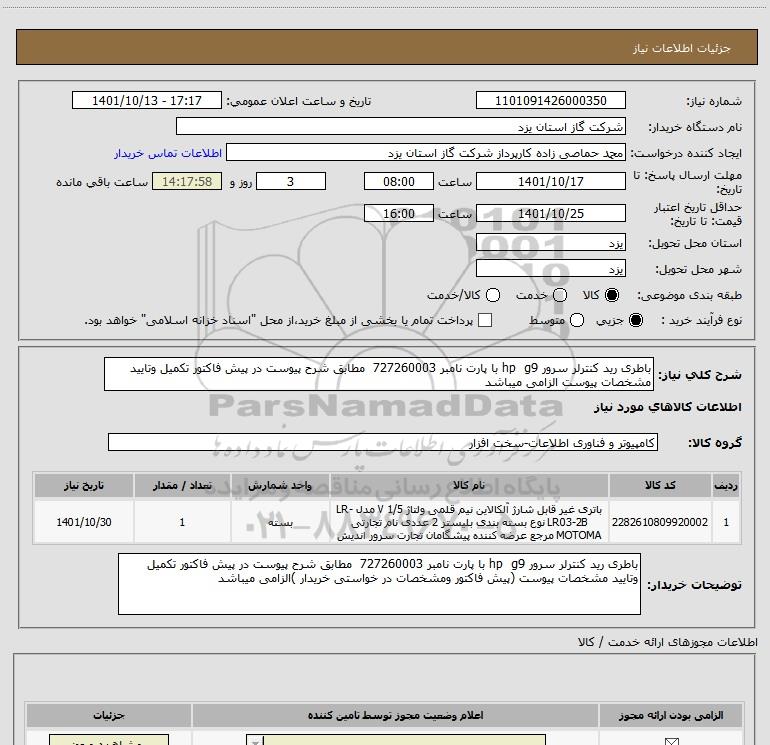Screen dimensions: 770x745
Task: Click the response deadline time 08:00
Action: click(x=399, y=181)
